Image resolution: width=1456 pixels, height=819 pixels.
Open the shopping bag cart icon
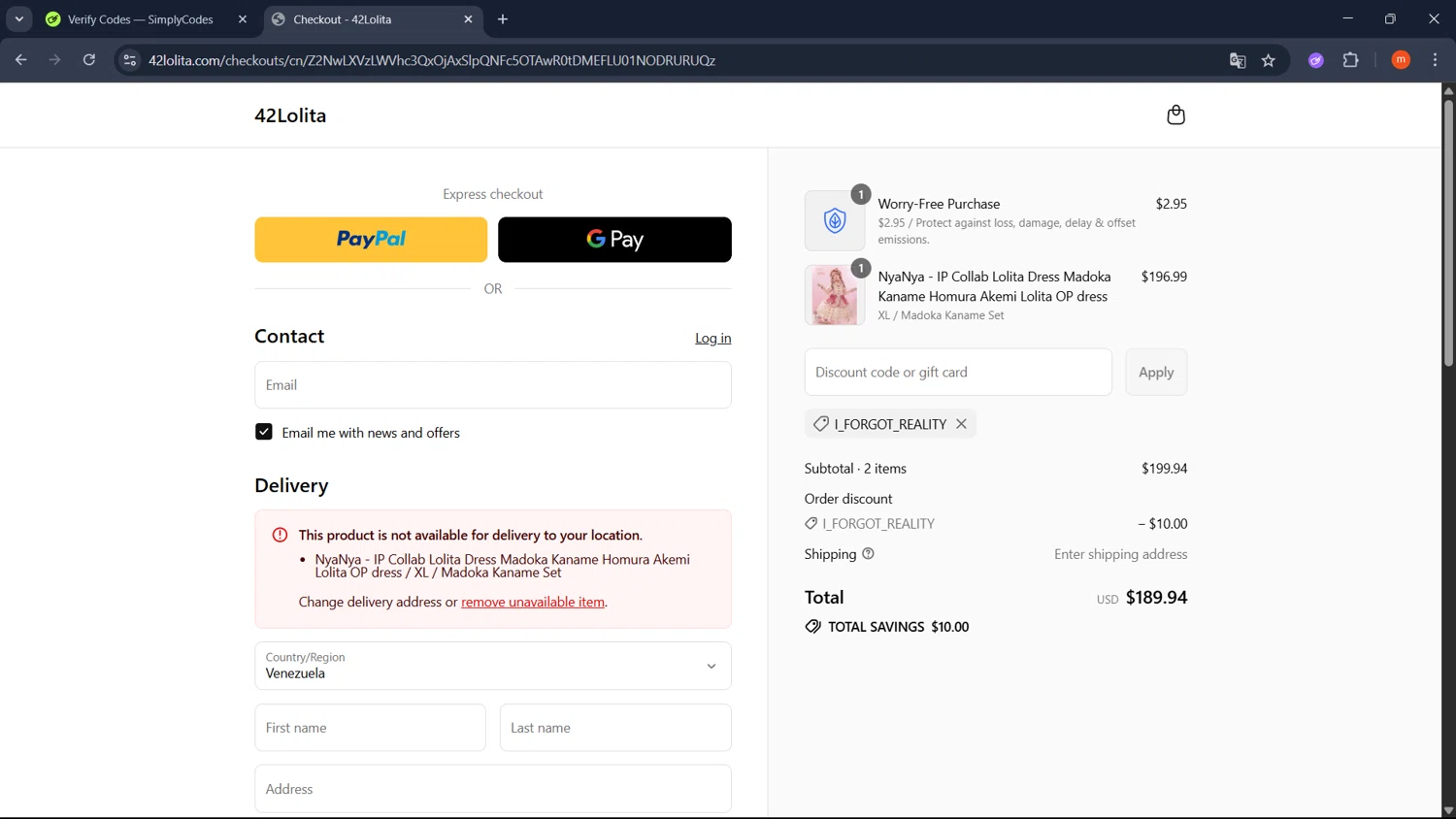point(1175,115)
